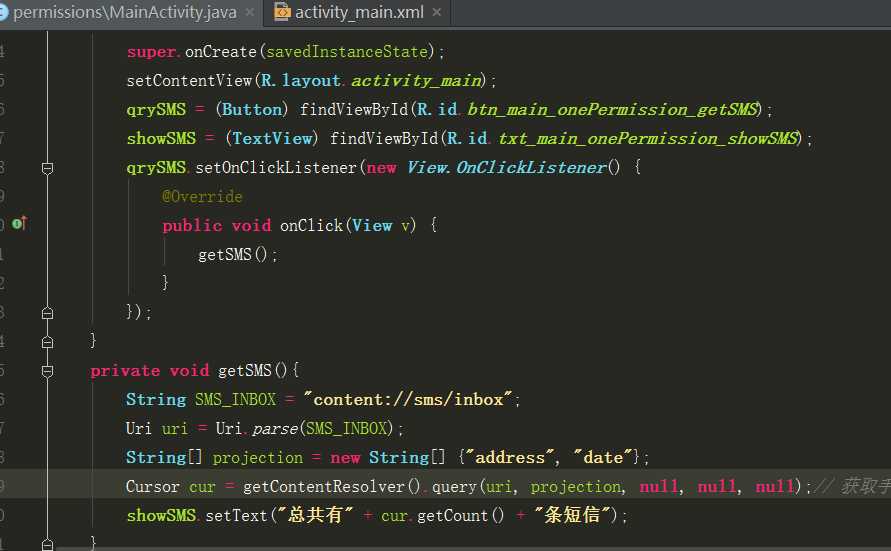Viewport: 891px width, 551px height.
Task: Click the XML file icon on activity_main.xml tab
Action: point(282,12)
